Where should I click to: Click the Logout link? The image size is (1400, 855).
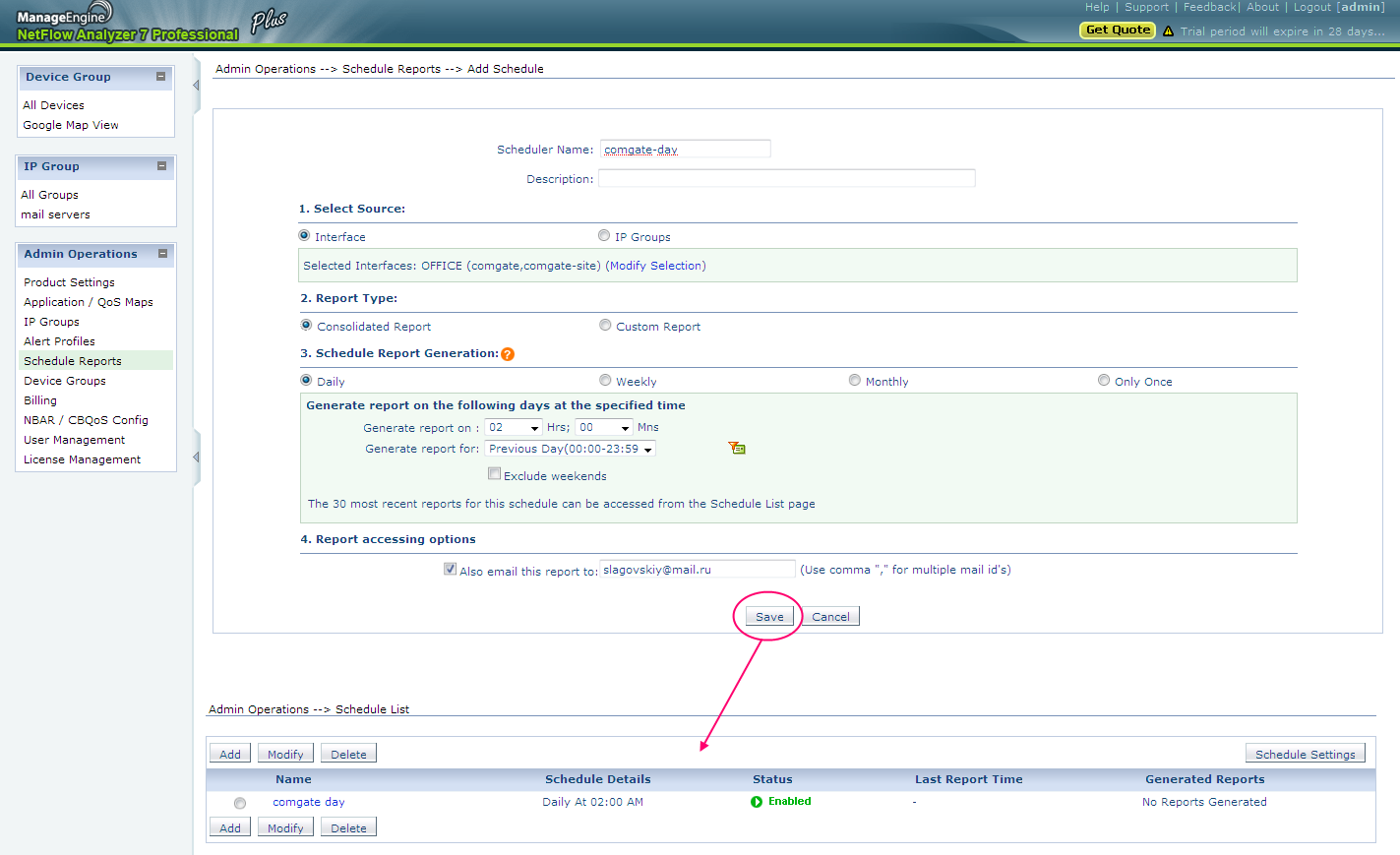pos(1312,7)
